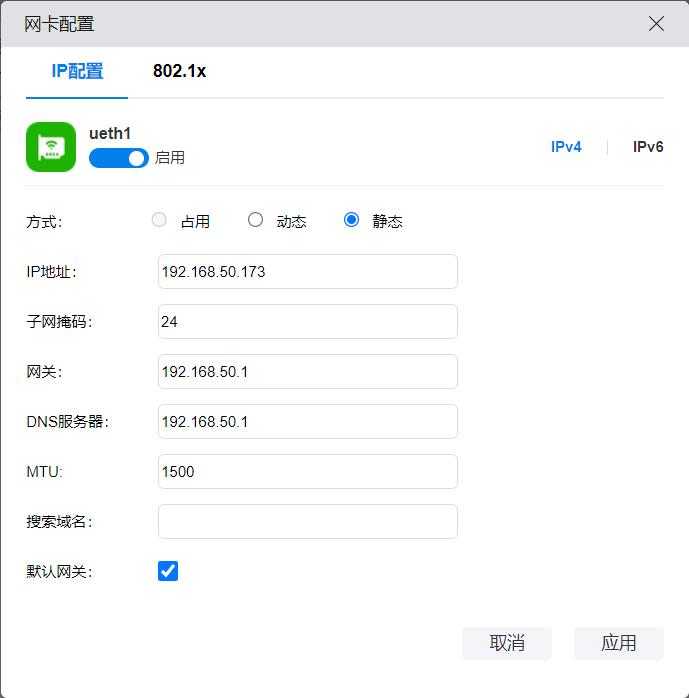Viewport: 689px width, 698px height.
Task: Click the 取消 button
Action: click(x=506, y=643)
